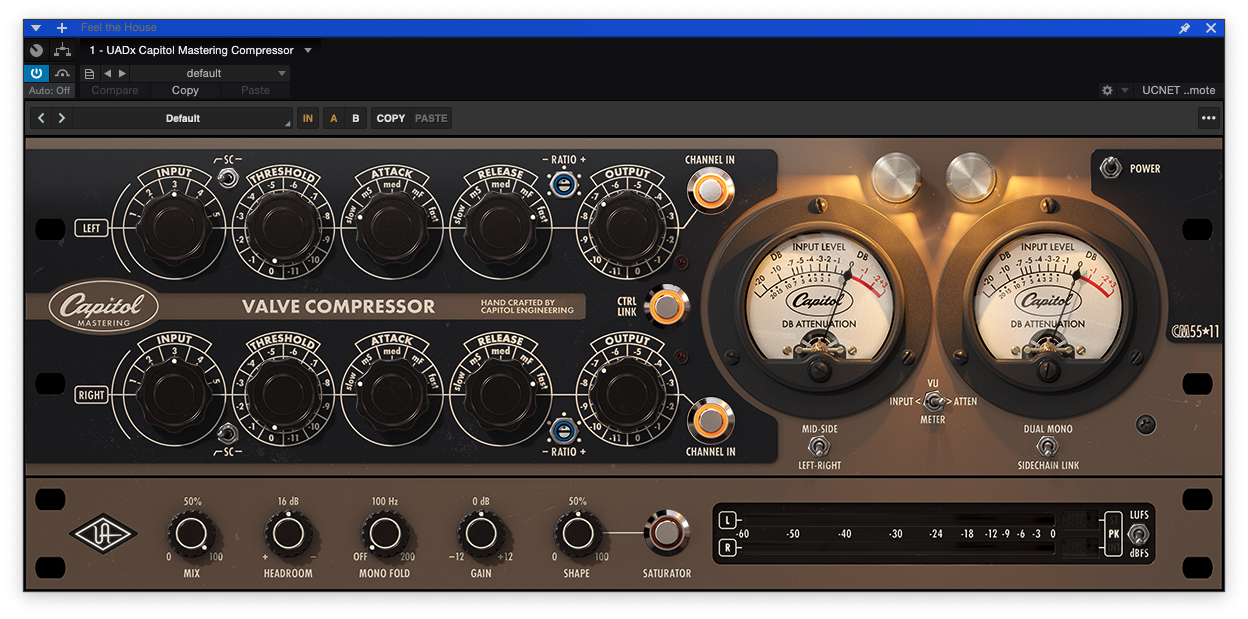Click the PK peak indicator
Screen dimensions: 1248x619
[1112, 535]
